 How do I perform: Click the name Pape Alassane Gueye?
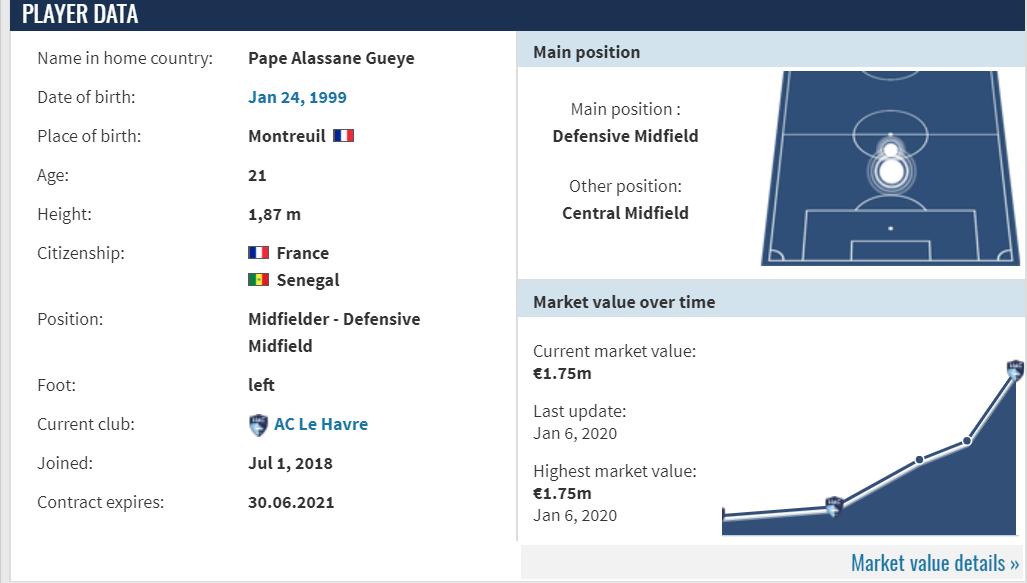pos(331,58)
